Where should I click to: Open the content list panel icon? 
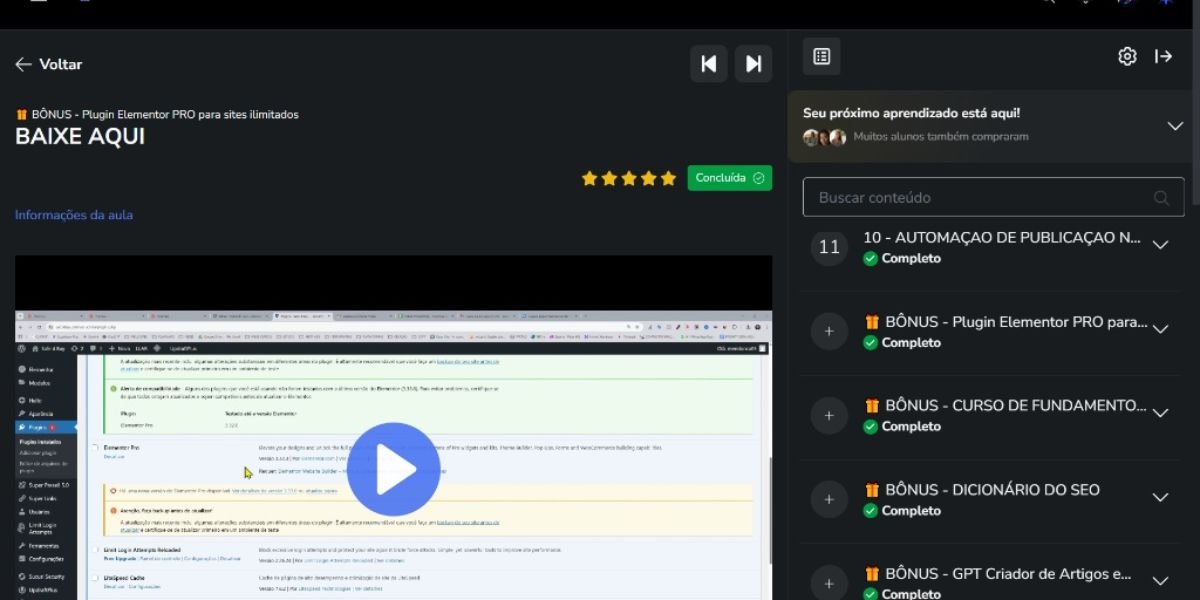coord(822,57)
